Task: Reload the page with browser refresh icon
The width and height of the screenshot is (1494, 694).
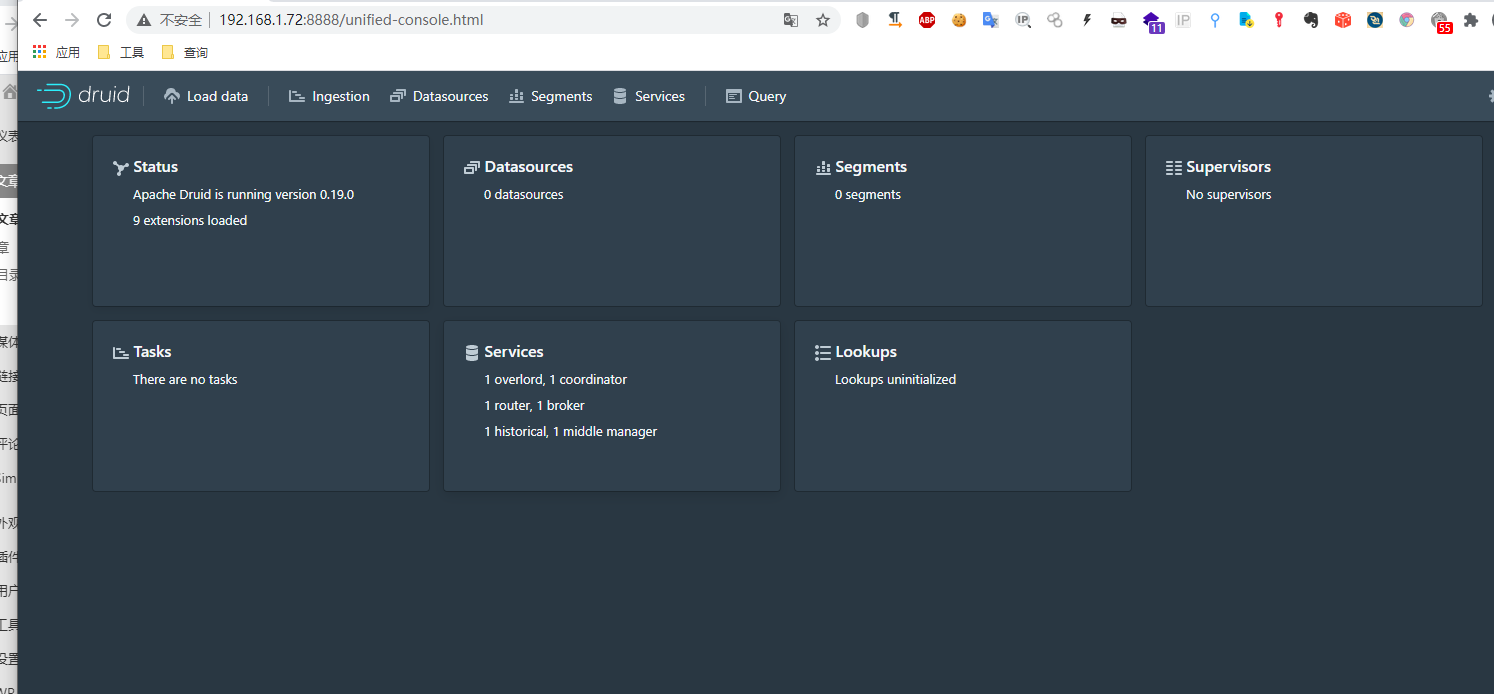Action: tap(104, 20)
